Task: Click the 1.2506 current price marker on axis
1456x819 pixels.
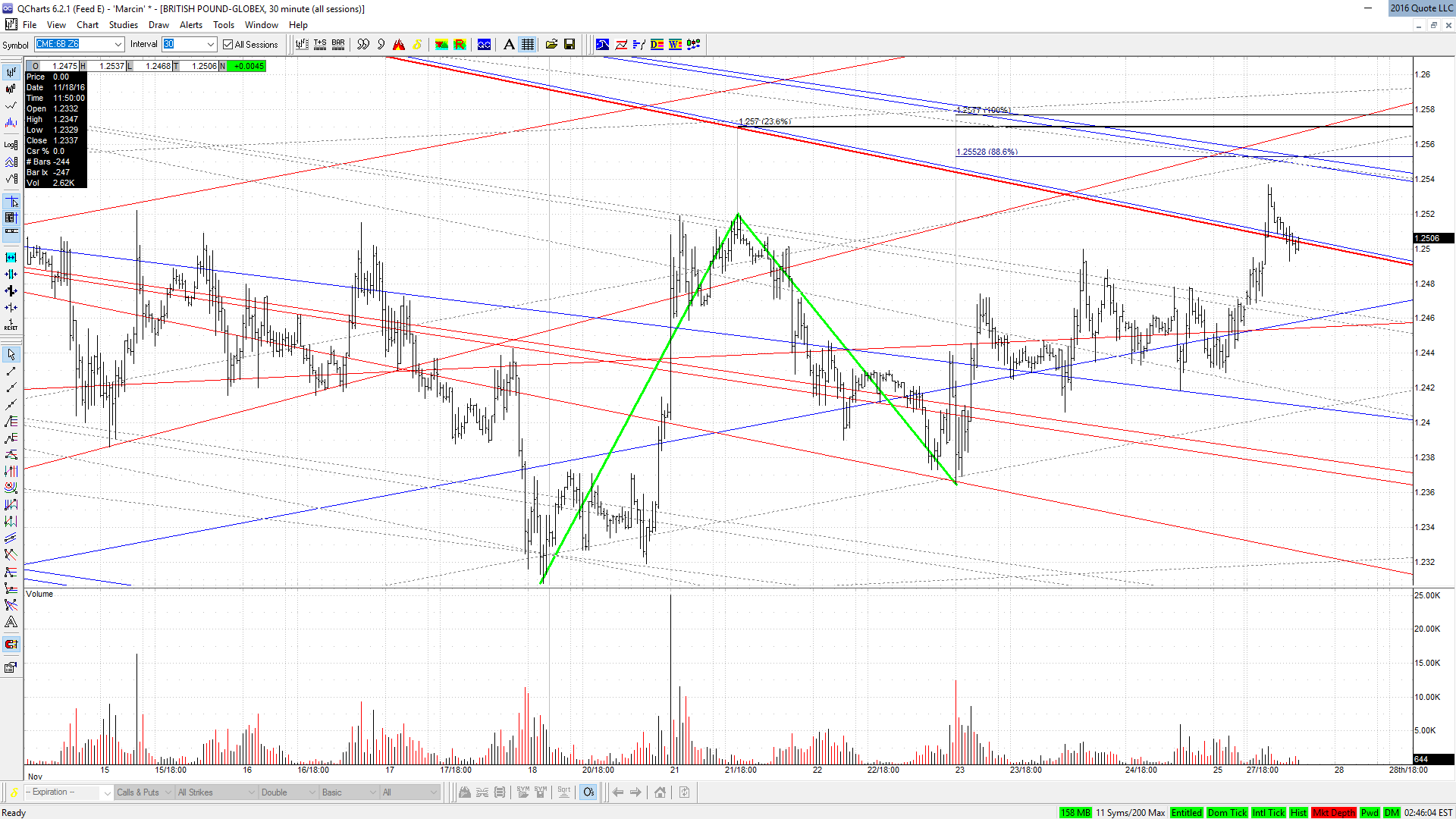Action: pos(1433,238)
